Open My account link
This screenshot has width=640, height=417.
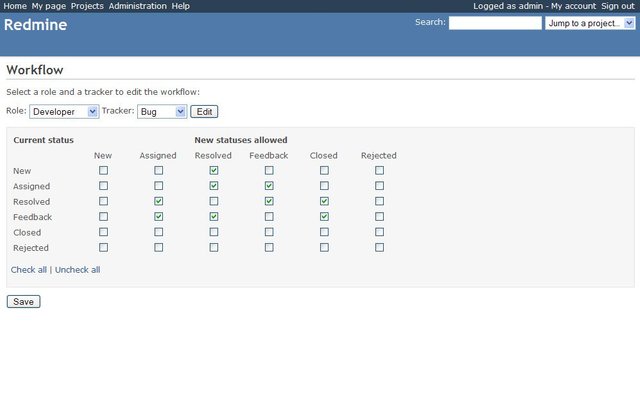point(573,6)
